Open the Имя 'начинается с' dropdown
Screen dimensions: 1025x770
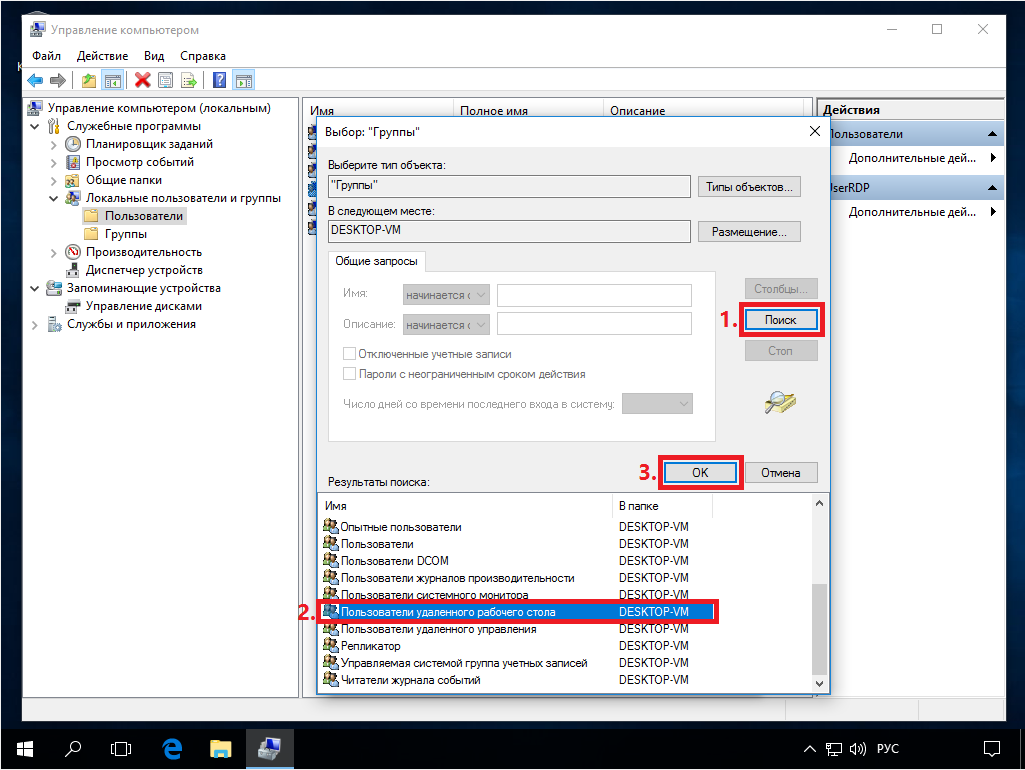pos(446,295)
